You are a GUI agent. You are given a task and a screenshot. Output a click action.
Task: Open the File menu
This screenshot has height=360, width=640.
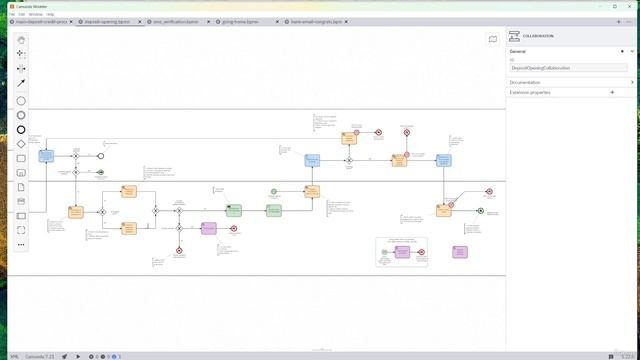[x=12, y=14]
